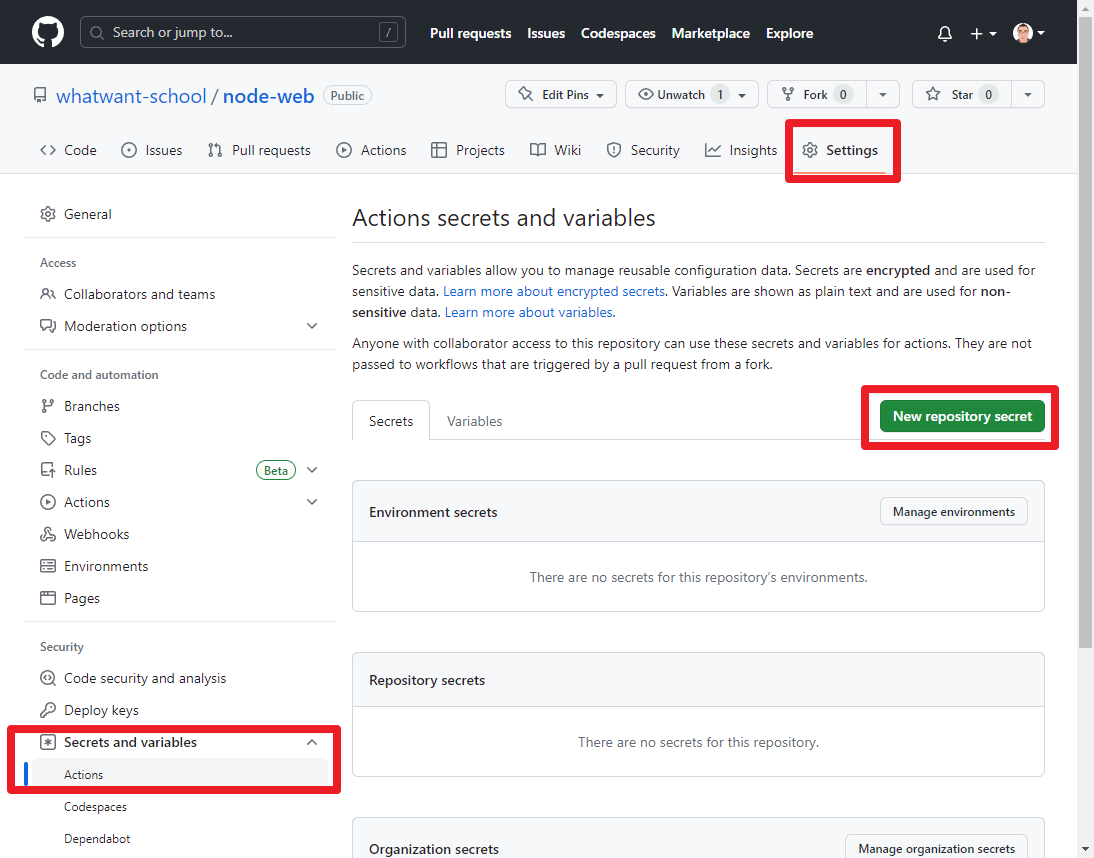
Task: Open Webhooks settings
Action: point(84,534)
